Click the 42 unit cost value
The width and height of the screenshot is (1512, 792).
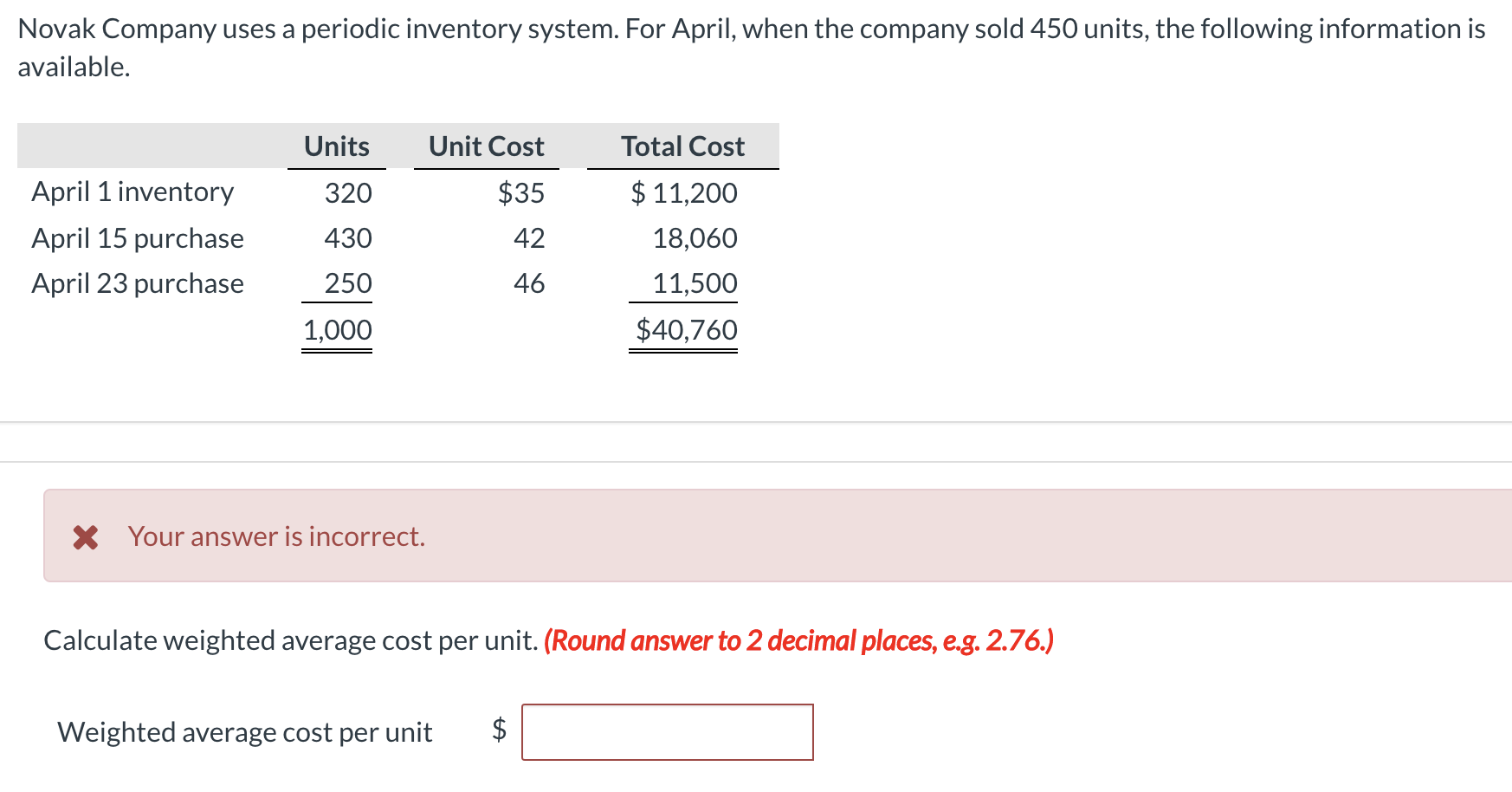point(529,237)
